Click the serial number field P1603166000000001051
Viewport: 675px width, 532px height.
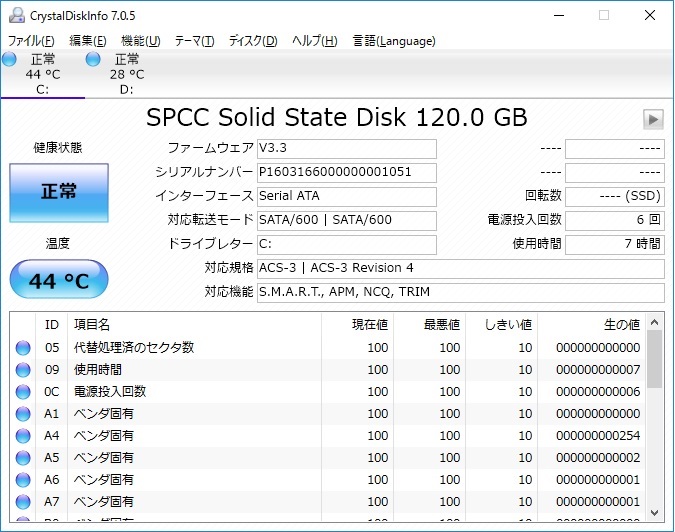pos(347,173)
